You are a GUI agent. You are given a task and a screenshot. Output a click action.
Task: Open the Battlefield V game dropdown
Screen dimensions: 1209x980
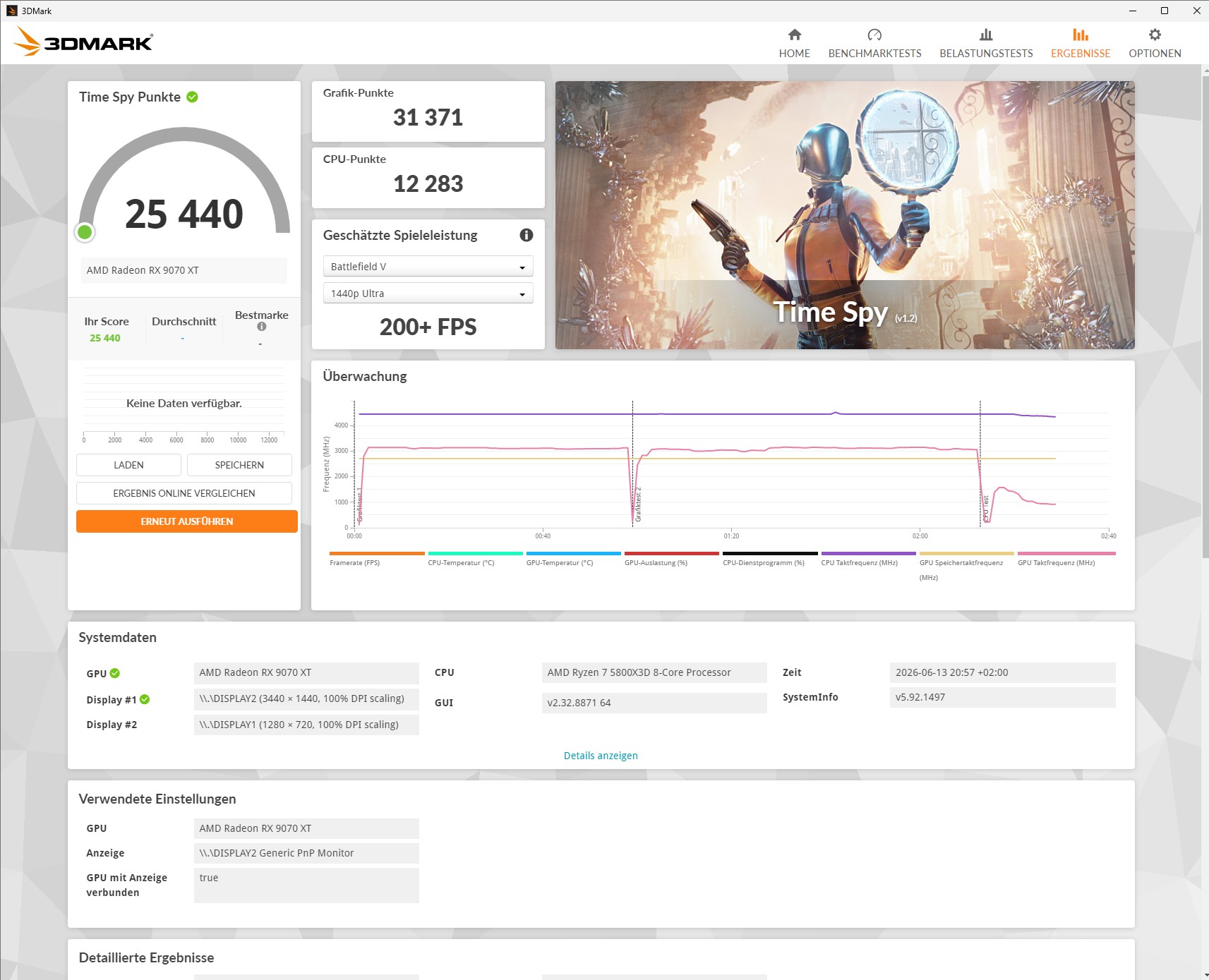coord(428,267)
